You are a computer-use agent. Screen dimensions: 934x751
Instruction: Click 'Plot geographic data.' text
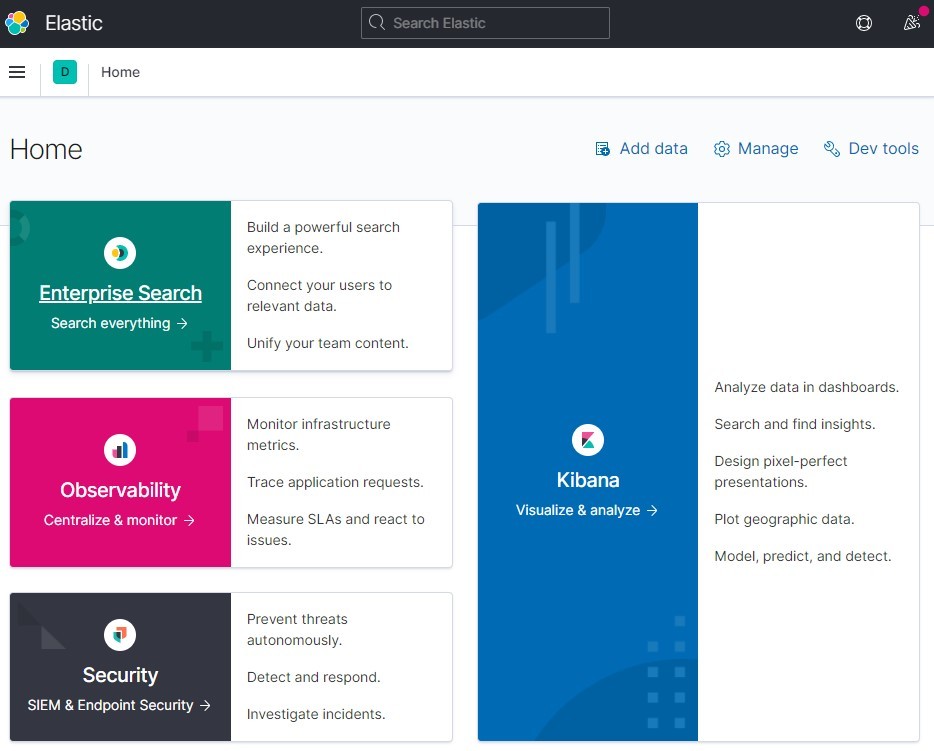tap(784, 519)
